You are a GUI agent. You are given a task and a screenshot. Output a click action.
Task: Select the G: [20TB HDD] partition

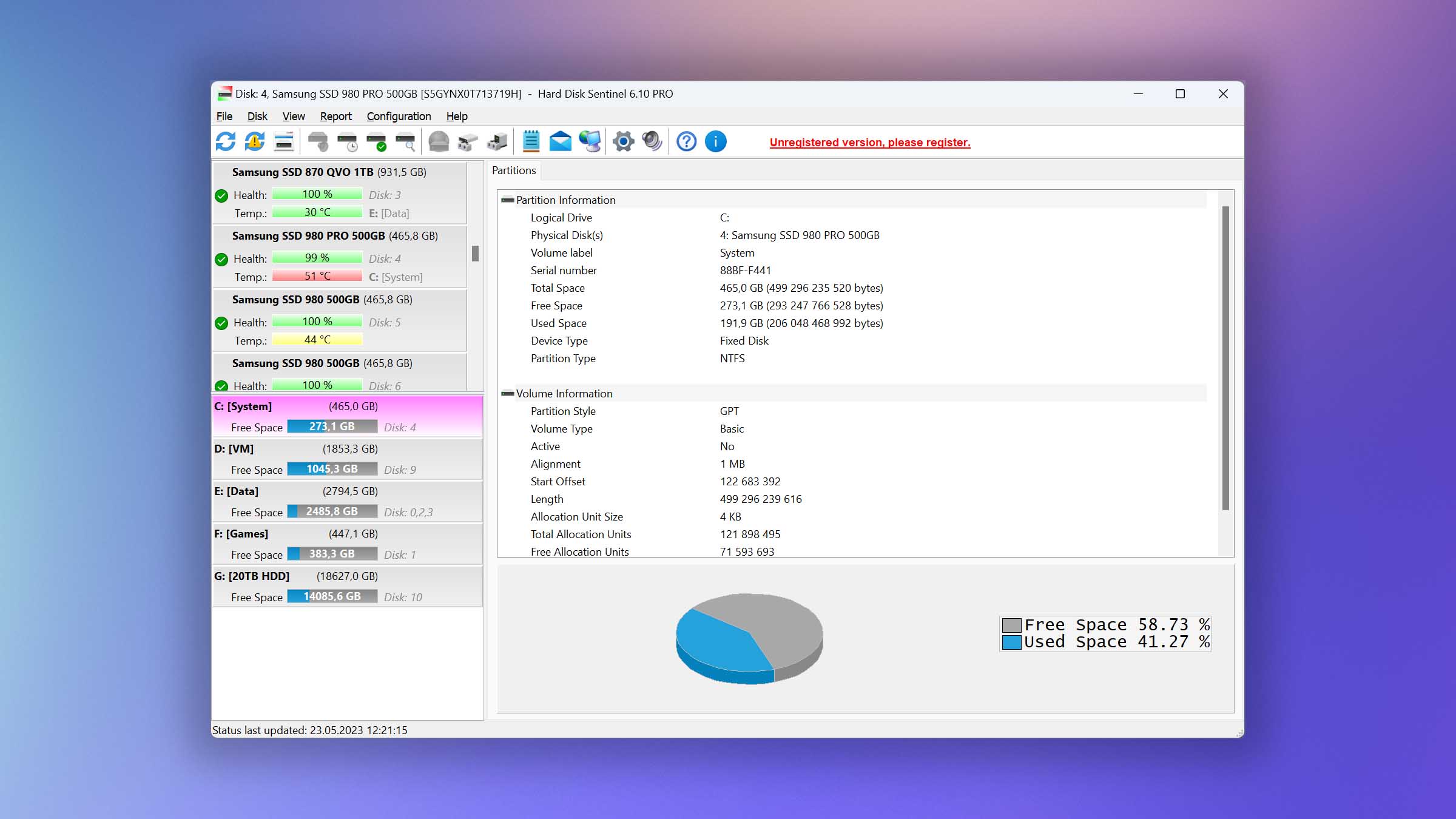coord(348,586)
